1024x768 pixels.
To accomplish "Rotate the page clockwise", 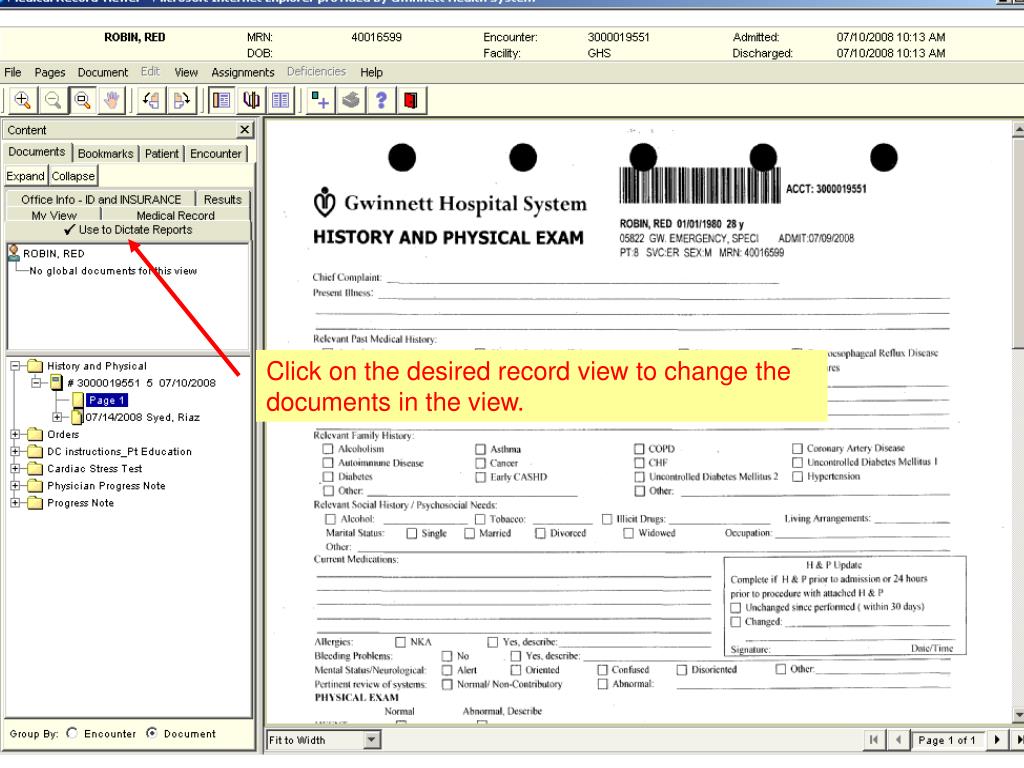I will pos(182,100).
